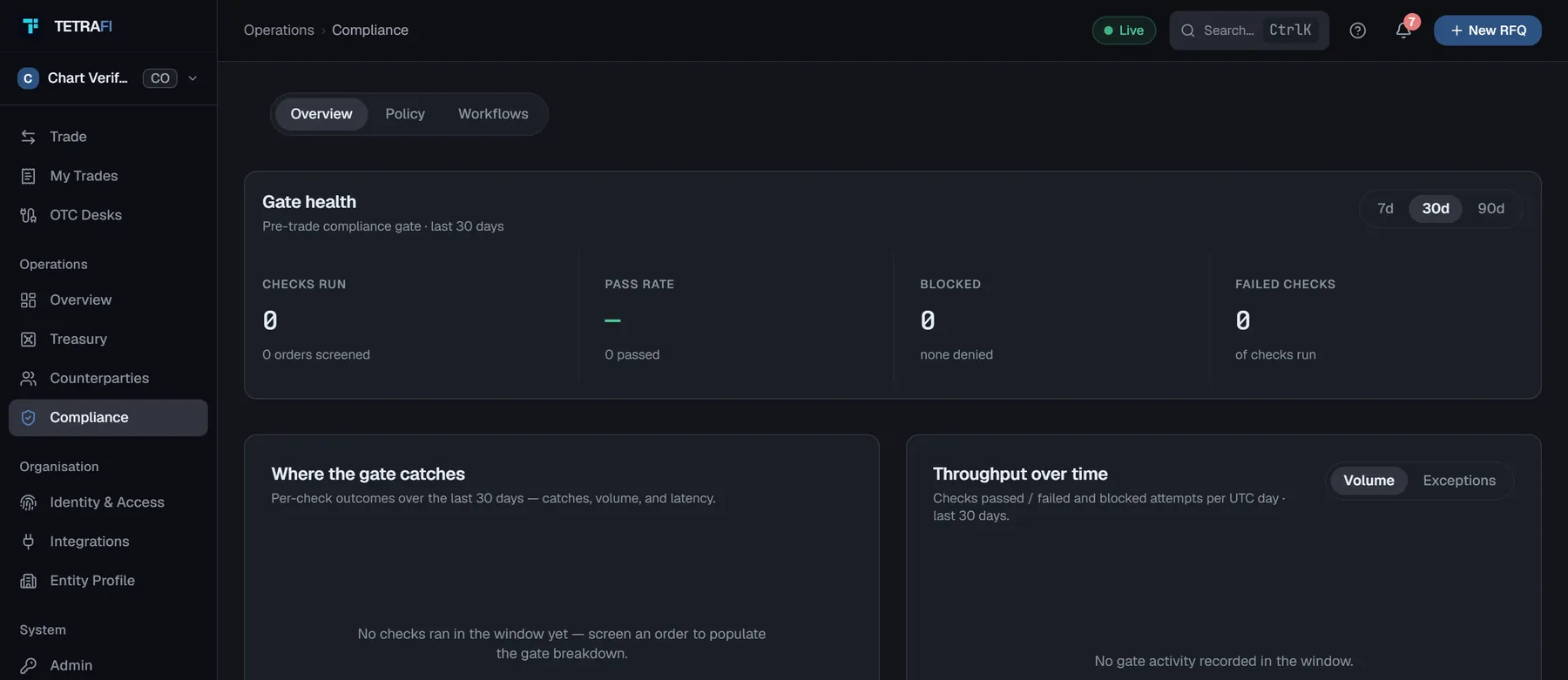Open notifications bell with 7 badge

click(1403, 30)
